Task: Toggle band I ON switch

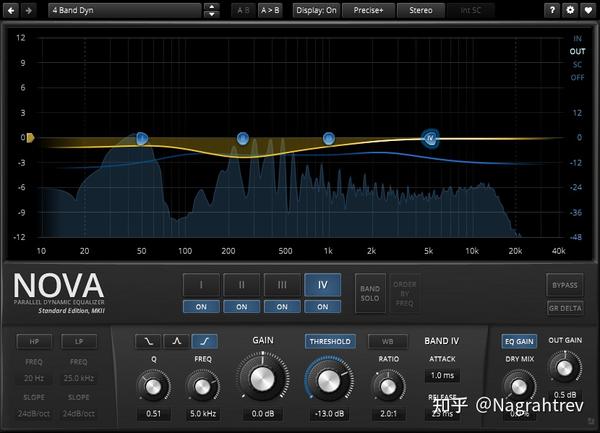Action: pyautogui.click(x=201, y=307)
